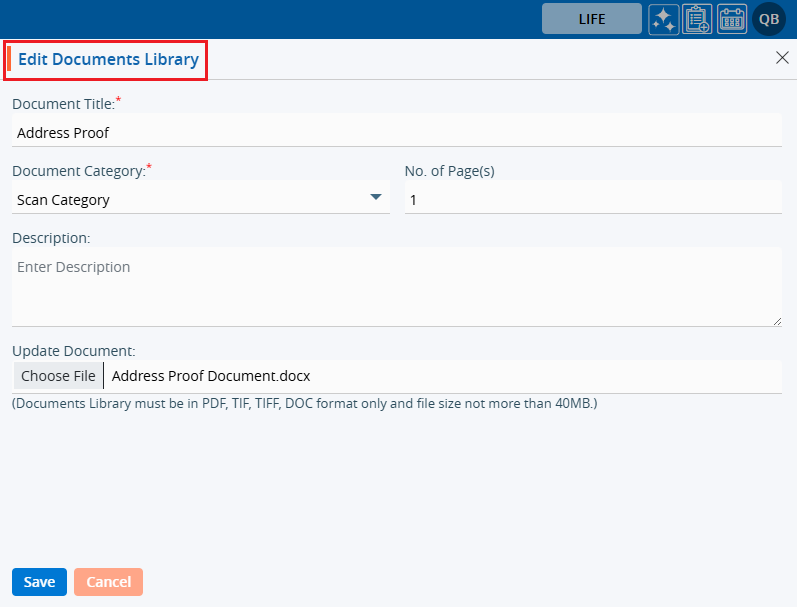Focus the Document Title field with Address Proof
This screenshot has height=607, width=797.
396,132
